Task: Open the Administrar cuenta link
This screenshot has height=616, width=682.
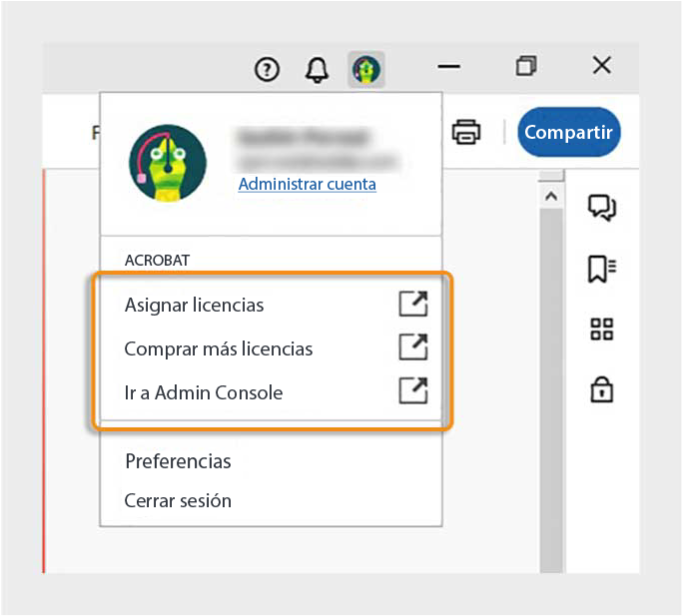Action: click(x=307, y=184)
